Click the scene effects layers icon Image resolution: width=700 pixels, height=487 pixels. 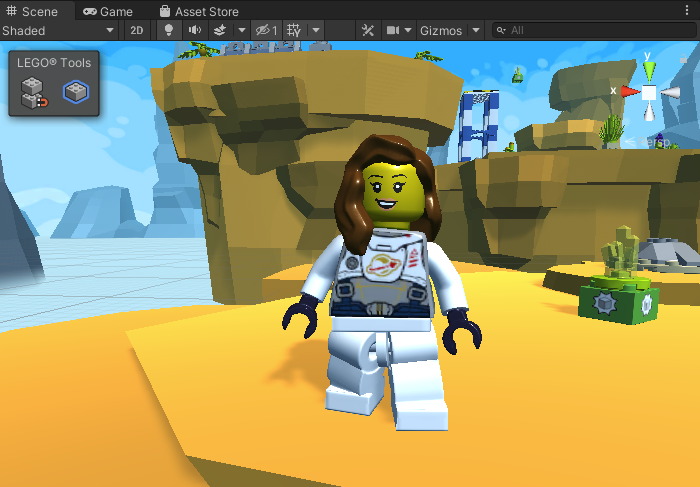220,30
